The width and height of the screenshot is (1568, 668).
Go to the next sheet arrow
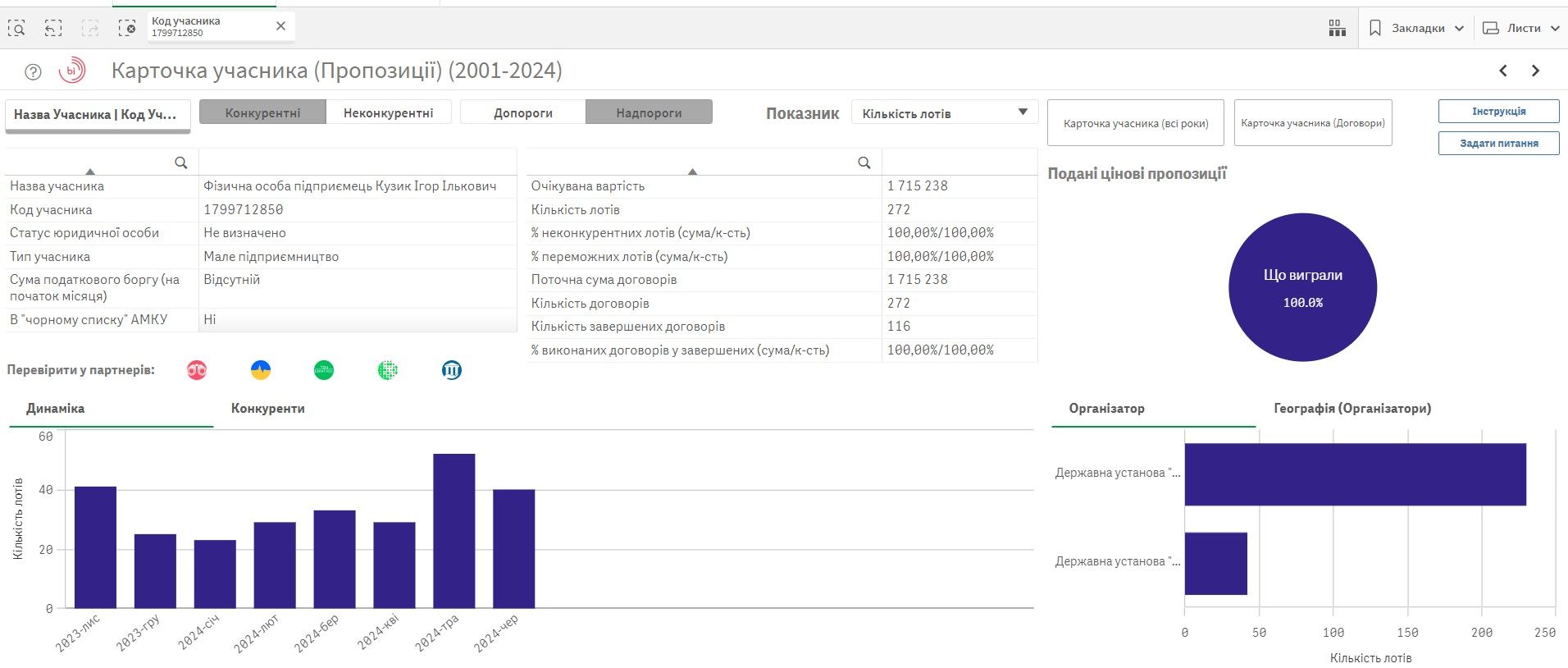(x=1535, y=71)
